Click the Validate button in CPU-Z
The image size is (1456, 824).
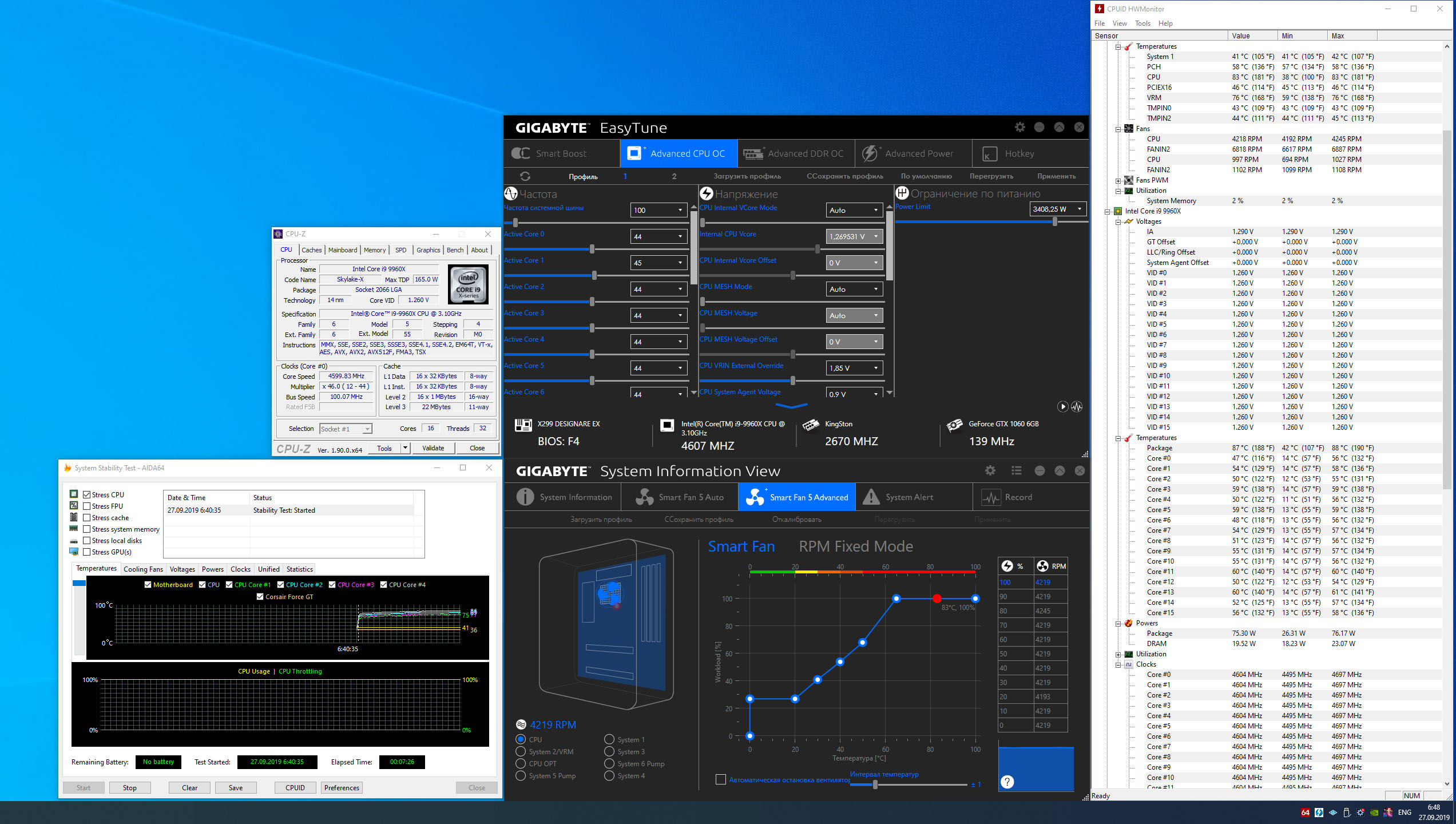pyautogui.click(x=433, y=448)
